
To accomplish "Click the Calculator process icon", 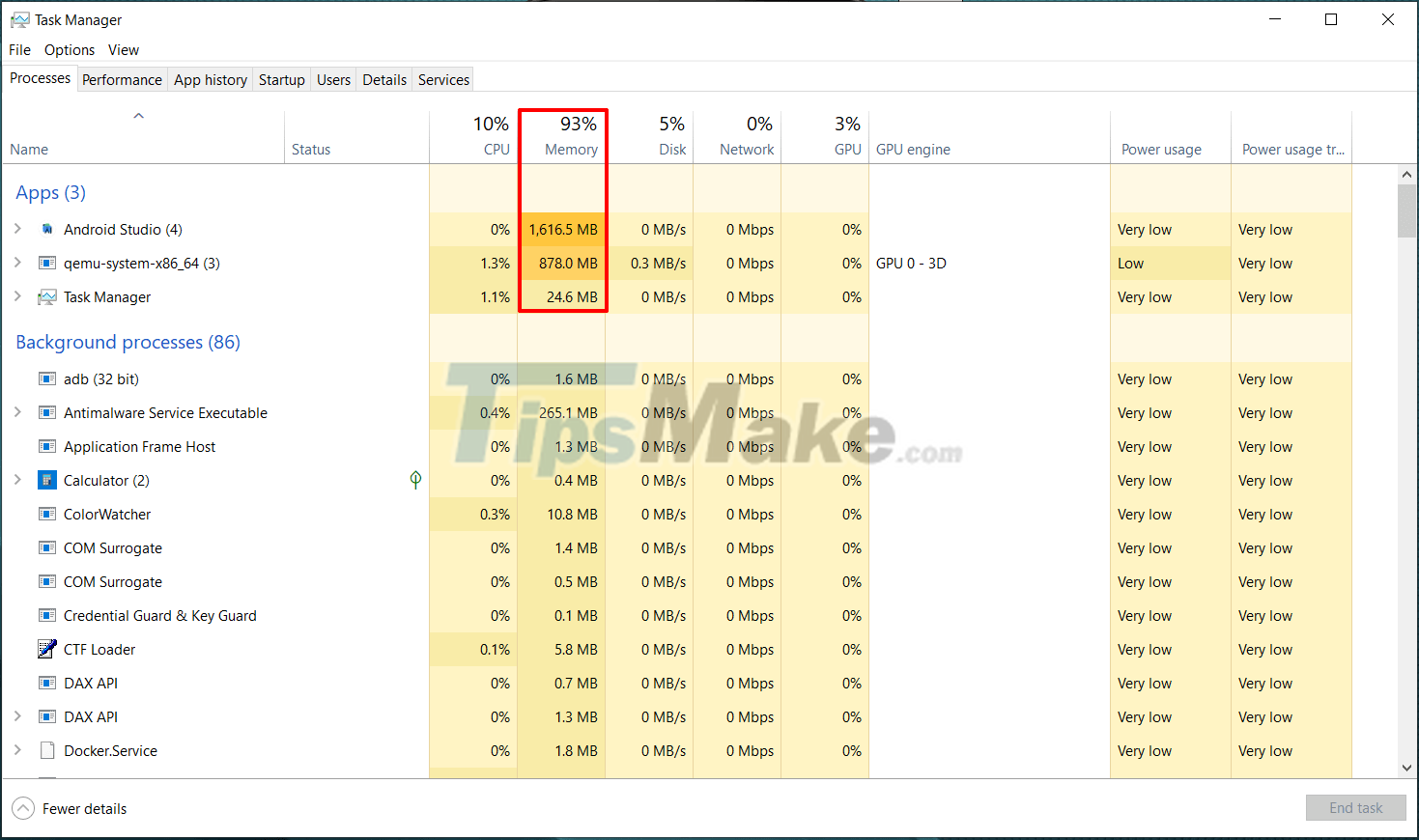I will coord(47,480).
